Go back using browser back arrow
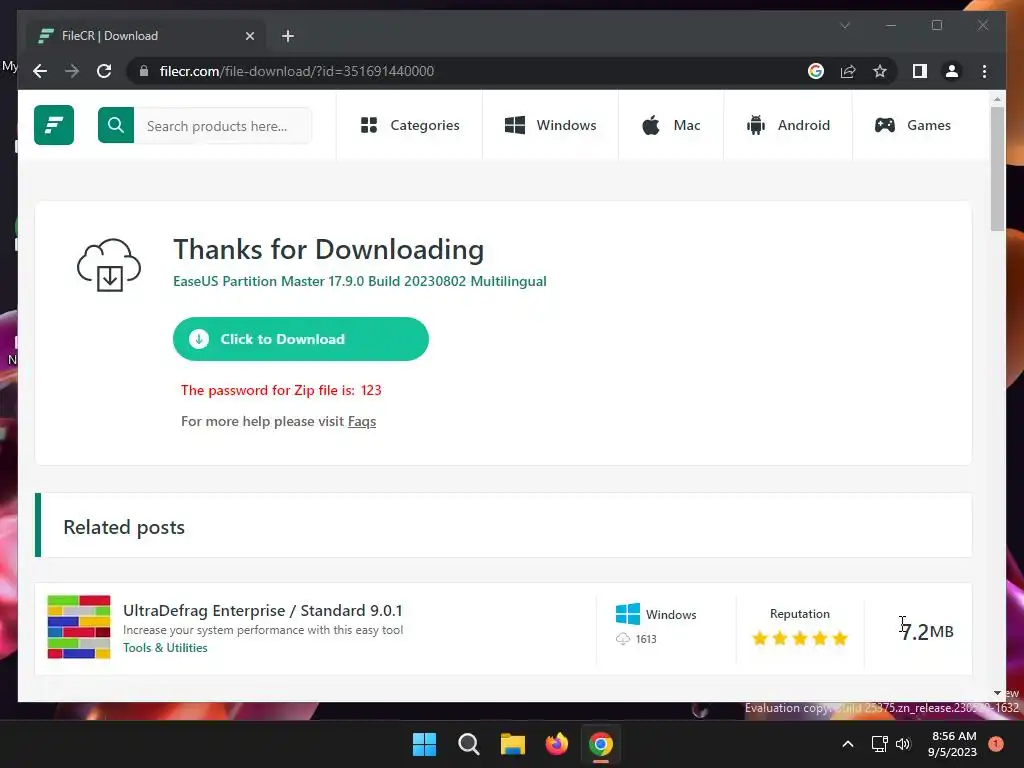Image resolution: width=1024 pixels, height=768 pixels. (x=40, y=71)
